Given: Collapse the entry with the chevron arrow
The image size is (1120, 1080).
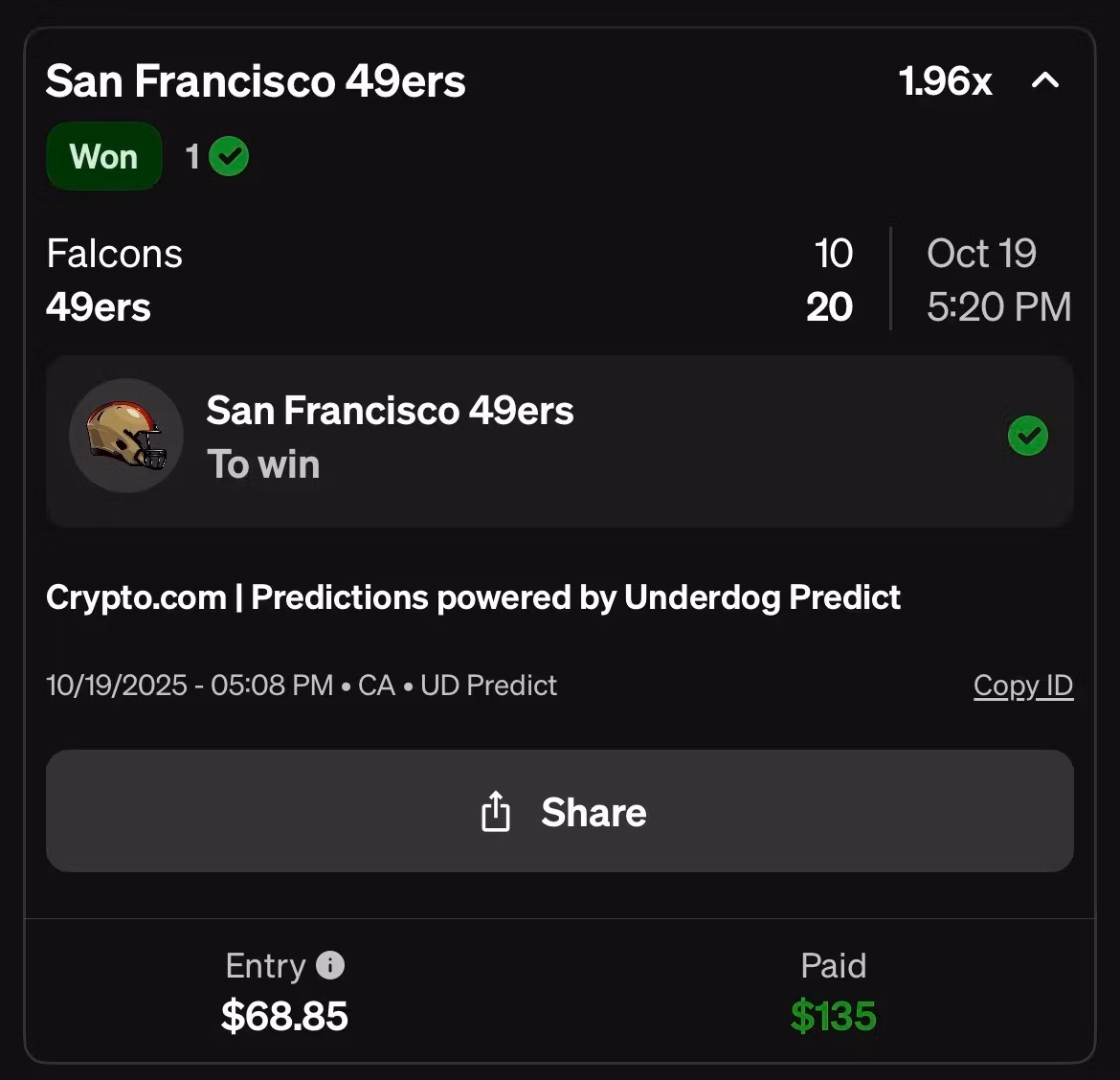Looking at the screenshot, I should [x=1045, y=81].
